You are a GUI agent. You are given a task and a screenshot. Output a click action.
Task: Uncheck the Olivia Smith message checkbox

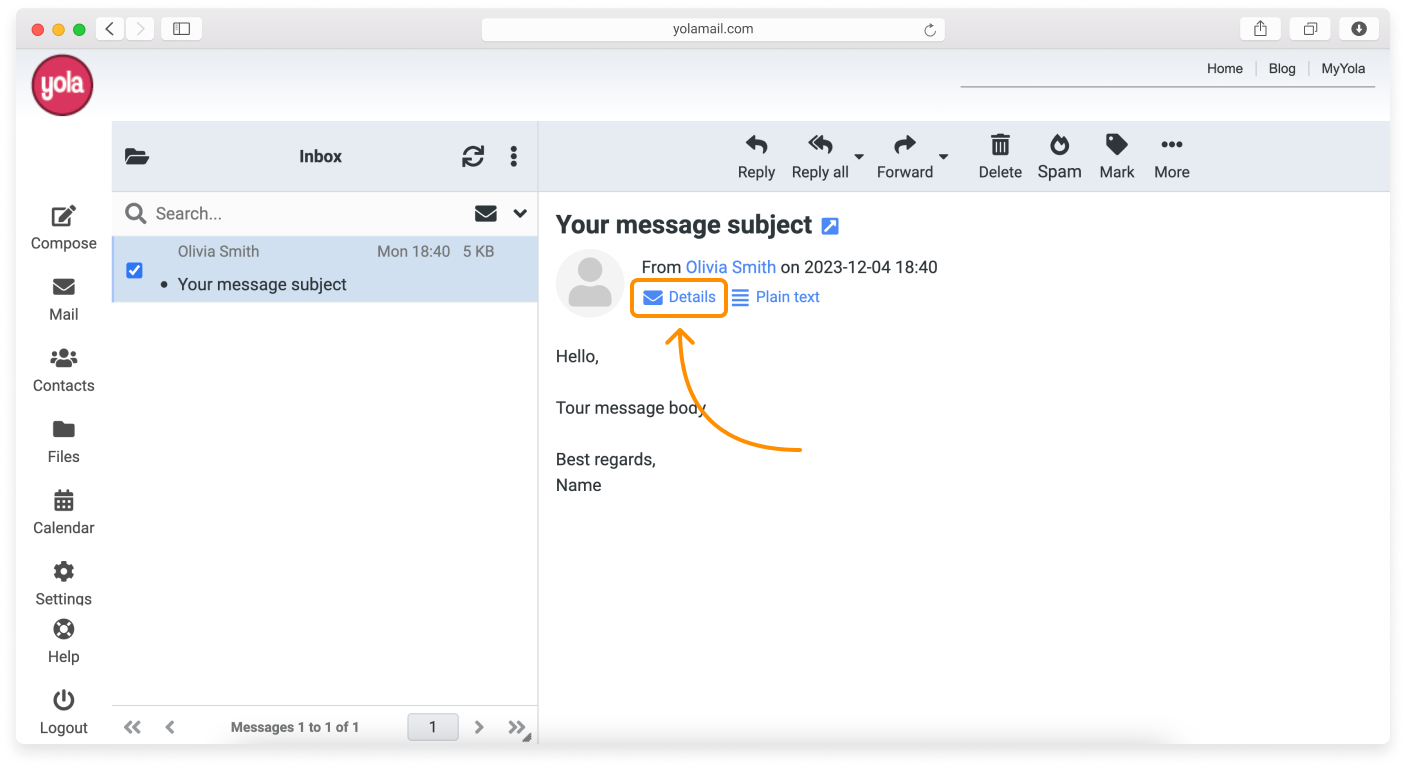point(134,270)
